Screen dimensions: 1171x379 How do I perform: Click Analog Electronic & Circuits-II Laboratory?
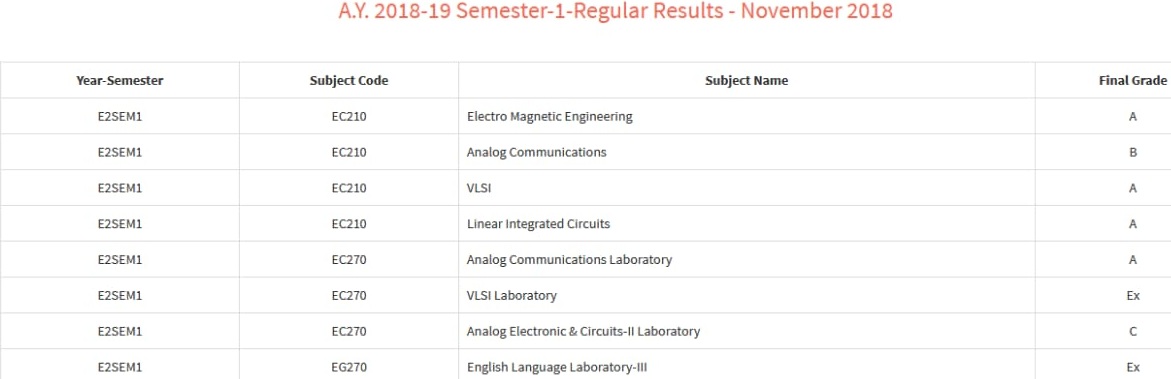(x=583, y=332)
